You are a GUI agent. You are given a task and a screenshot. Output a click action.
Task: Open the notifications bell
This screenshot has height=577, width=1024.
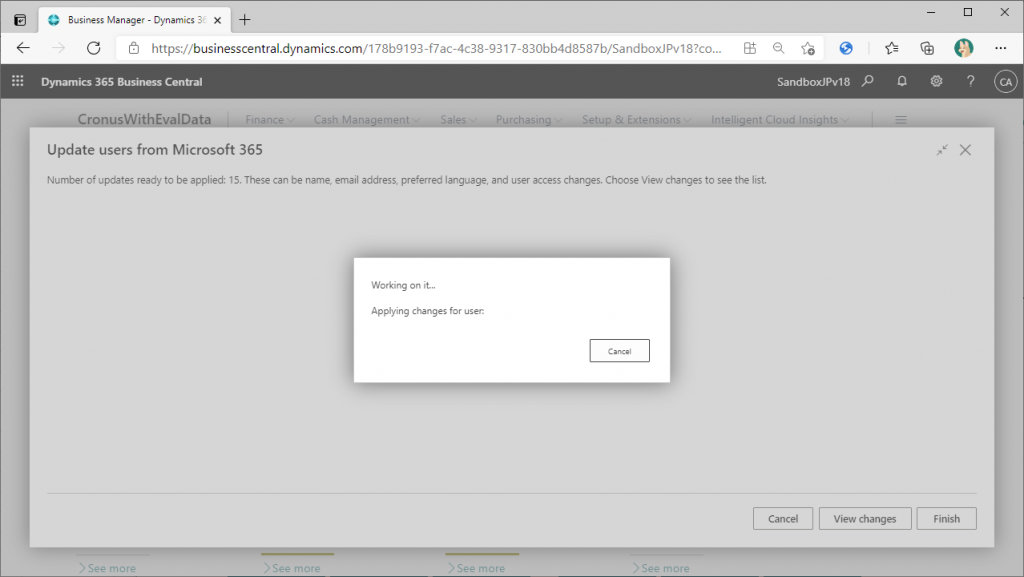902,81
